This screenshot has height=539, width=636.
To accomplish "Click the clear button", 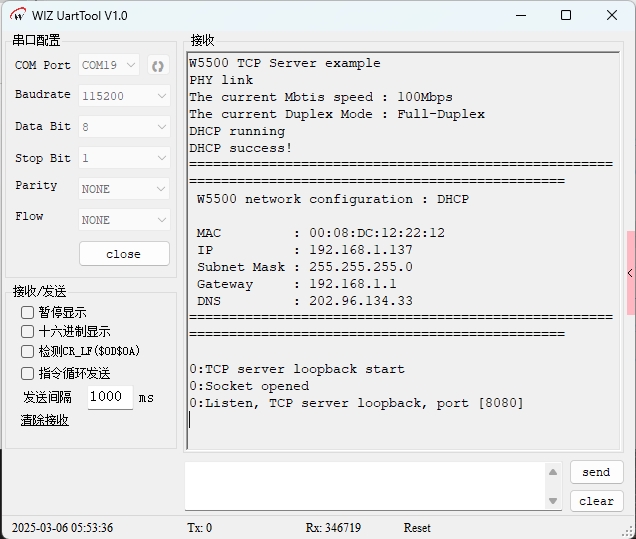I will coord(596,501).
